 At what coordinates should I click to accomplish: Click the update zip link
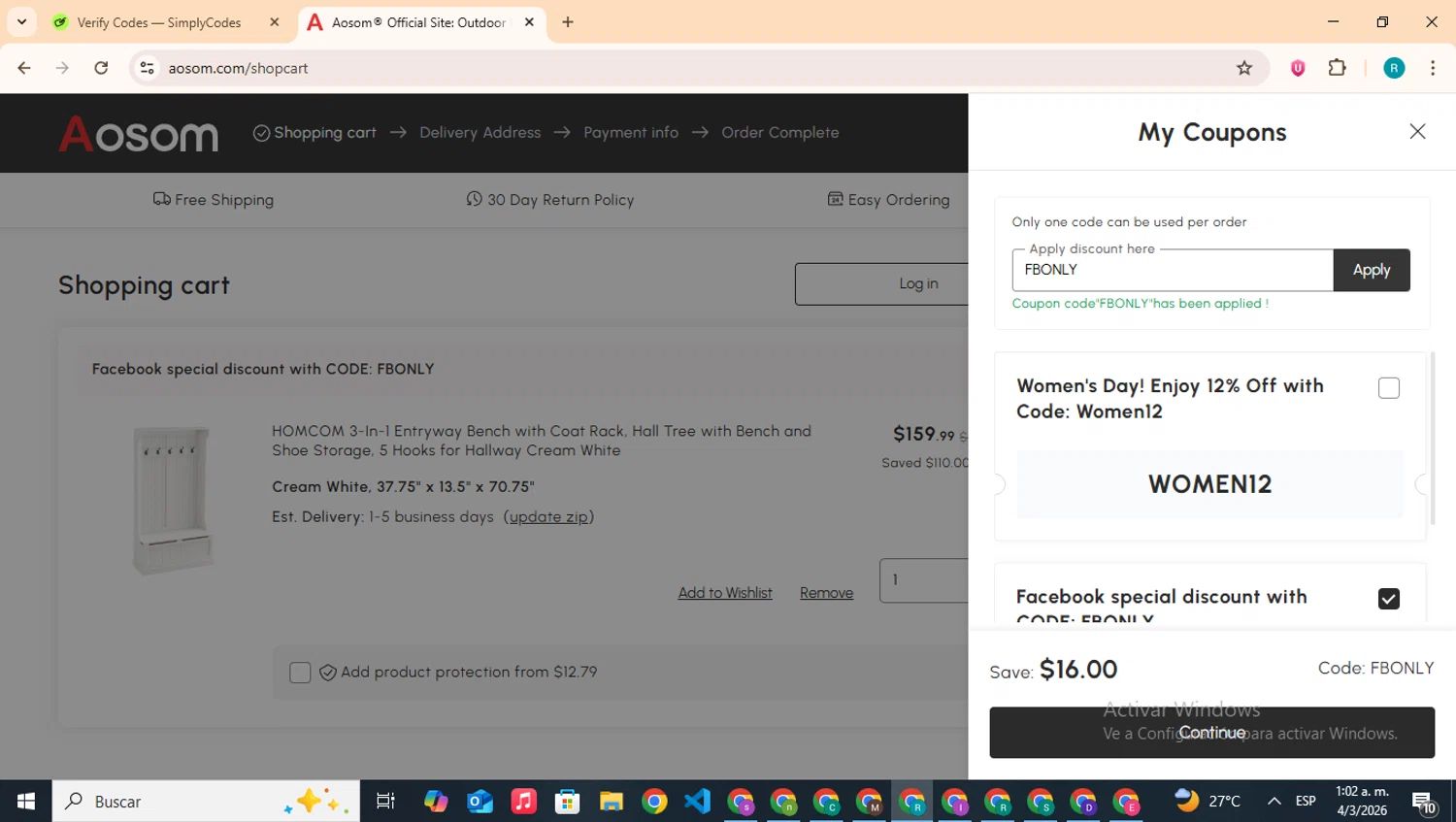click(548, 517)
